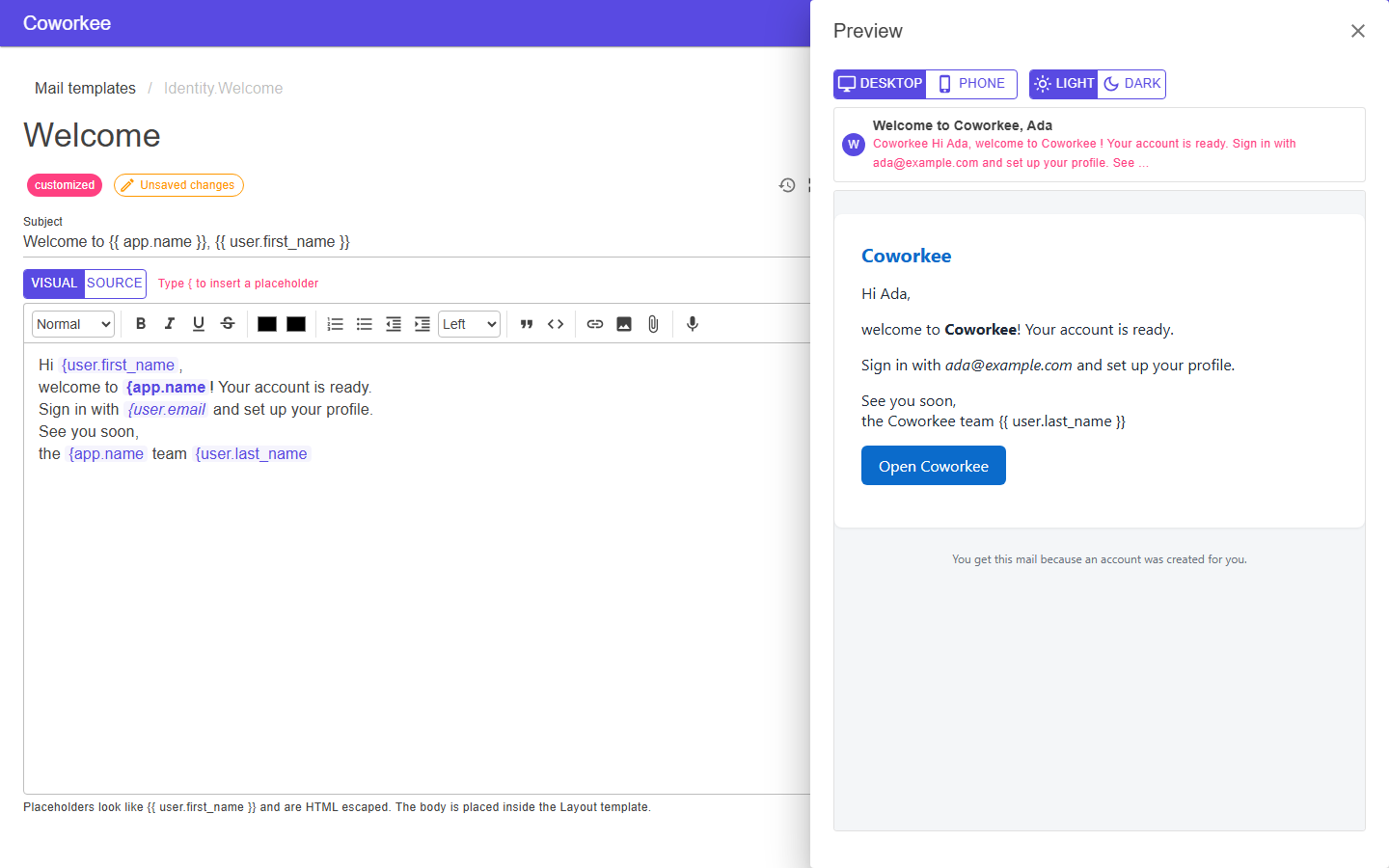1389x868 pixels.
Task: Insert an image into the body
Action: coord(624,324)
